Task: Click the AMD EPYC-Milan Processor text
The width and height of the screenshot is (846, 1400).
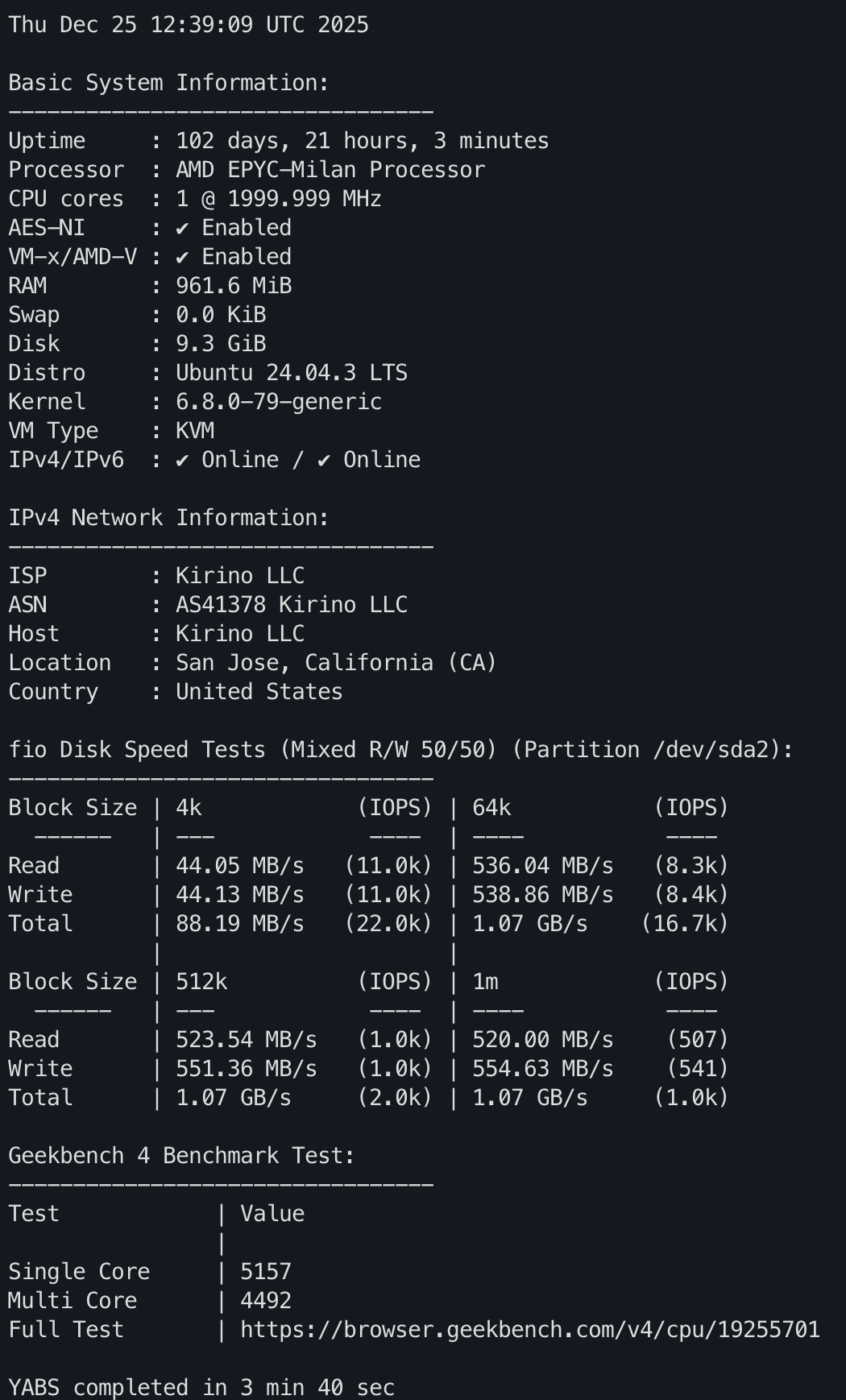Action: pyautogui.click(x=330, y=170)
